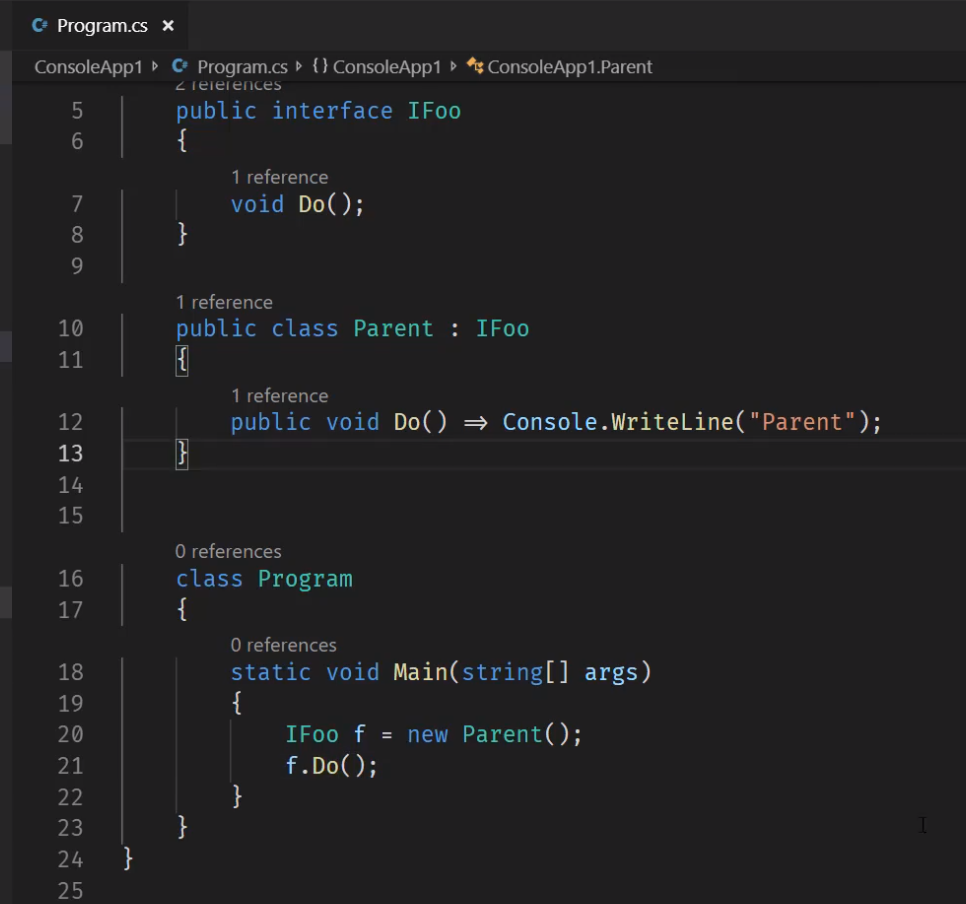
Task: Show the 1 reference lens above Parent's Do method
Action: (279, 396)
